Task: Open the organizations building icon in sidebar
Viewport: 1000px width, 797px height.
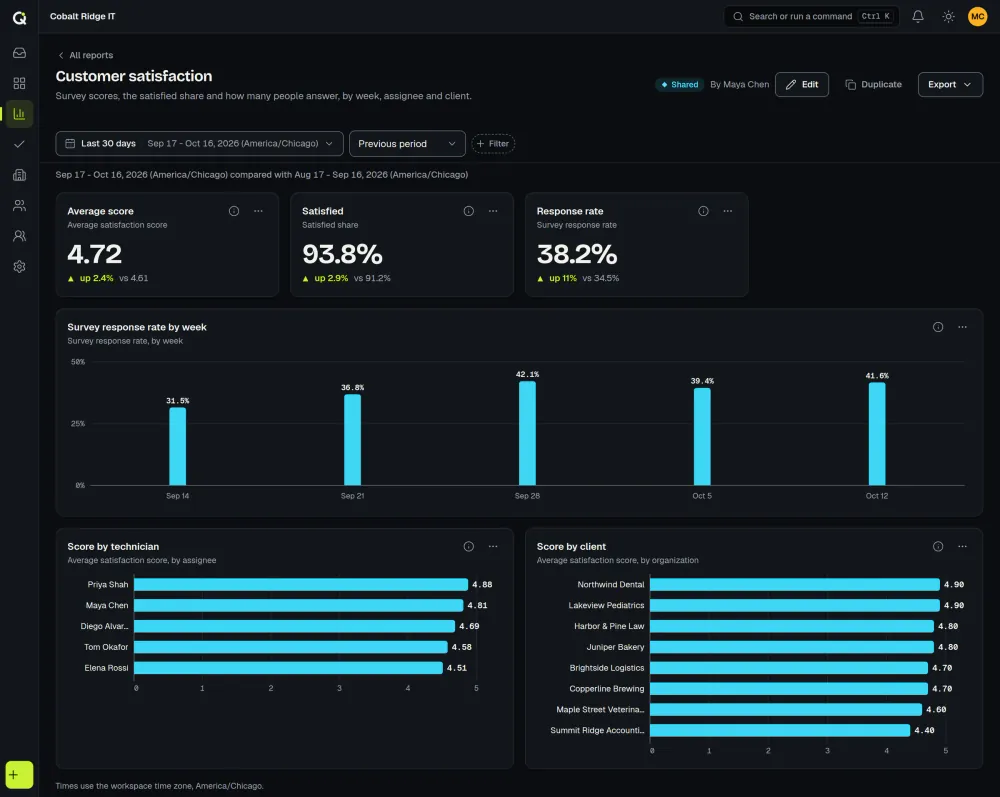Action: [x=19, y=175]
